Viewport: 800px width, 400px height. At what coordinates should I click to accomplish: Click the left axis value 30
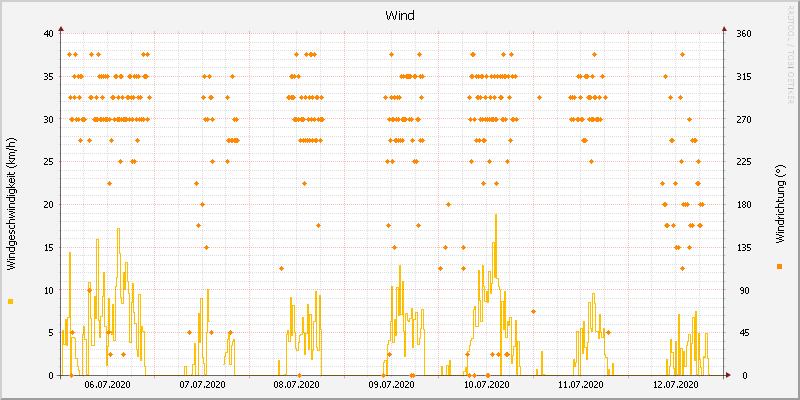(x=48, y=119)
